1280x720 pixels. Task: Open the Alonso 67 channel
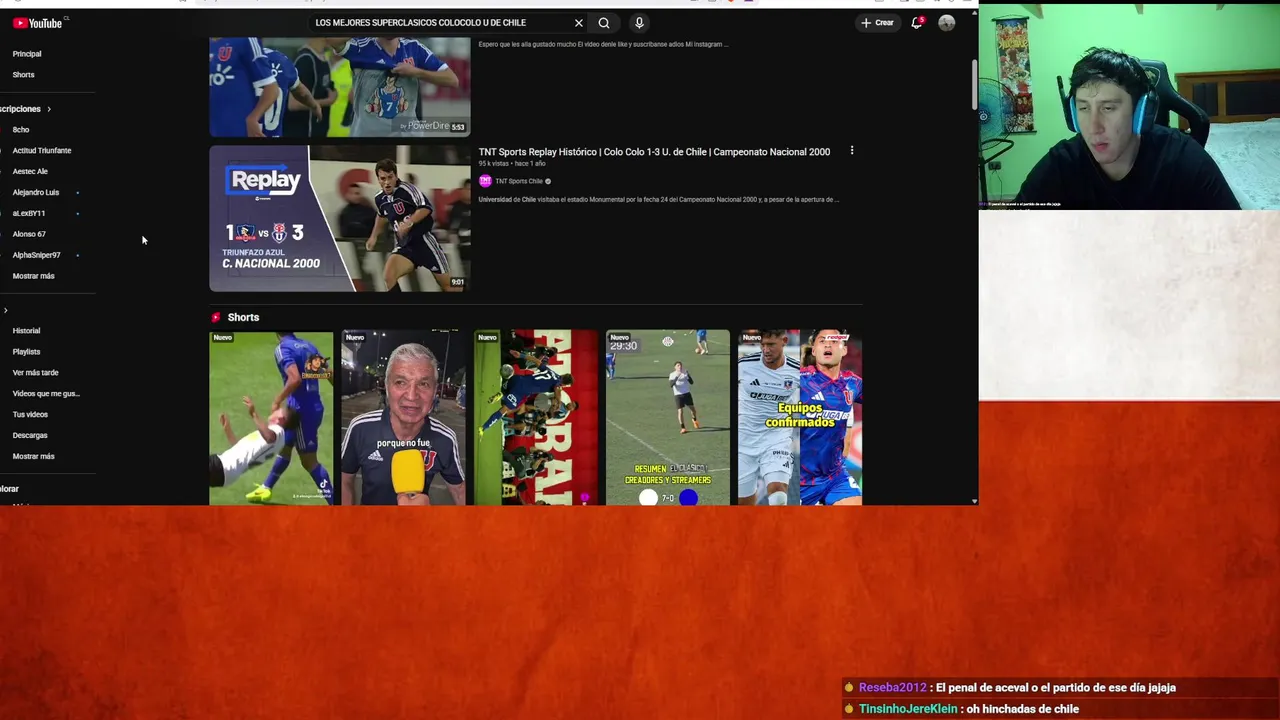(29, 234)
